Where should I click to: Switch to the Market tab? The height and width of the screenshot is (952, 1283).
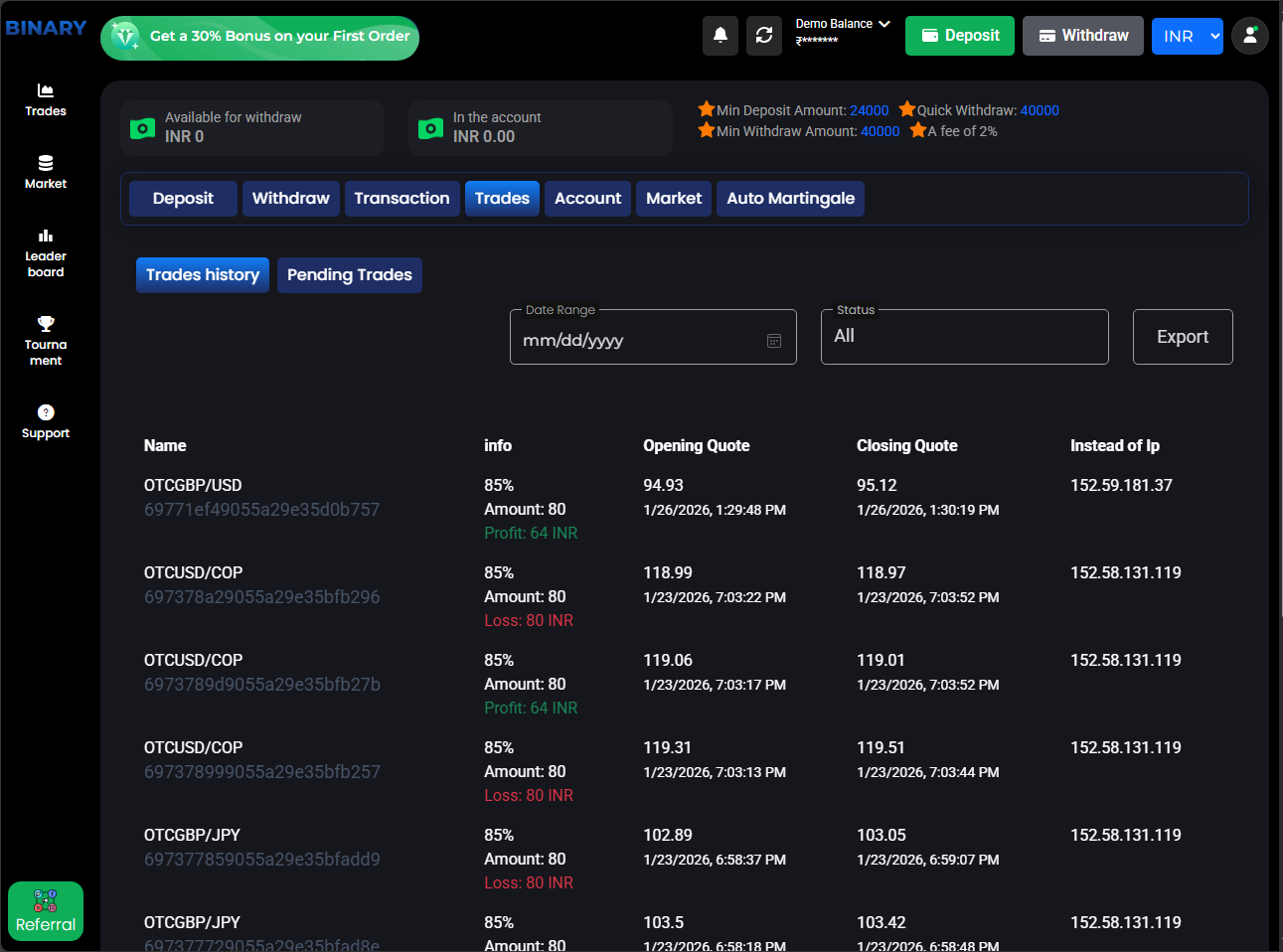pos(674,199)
